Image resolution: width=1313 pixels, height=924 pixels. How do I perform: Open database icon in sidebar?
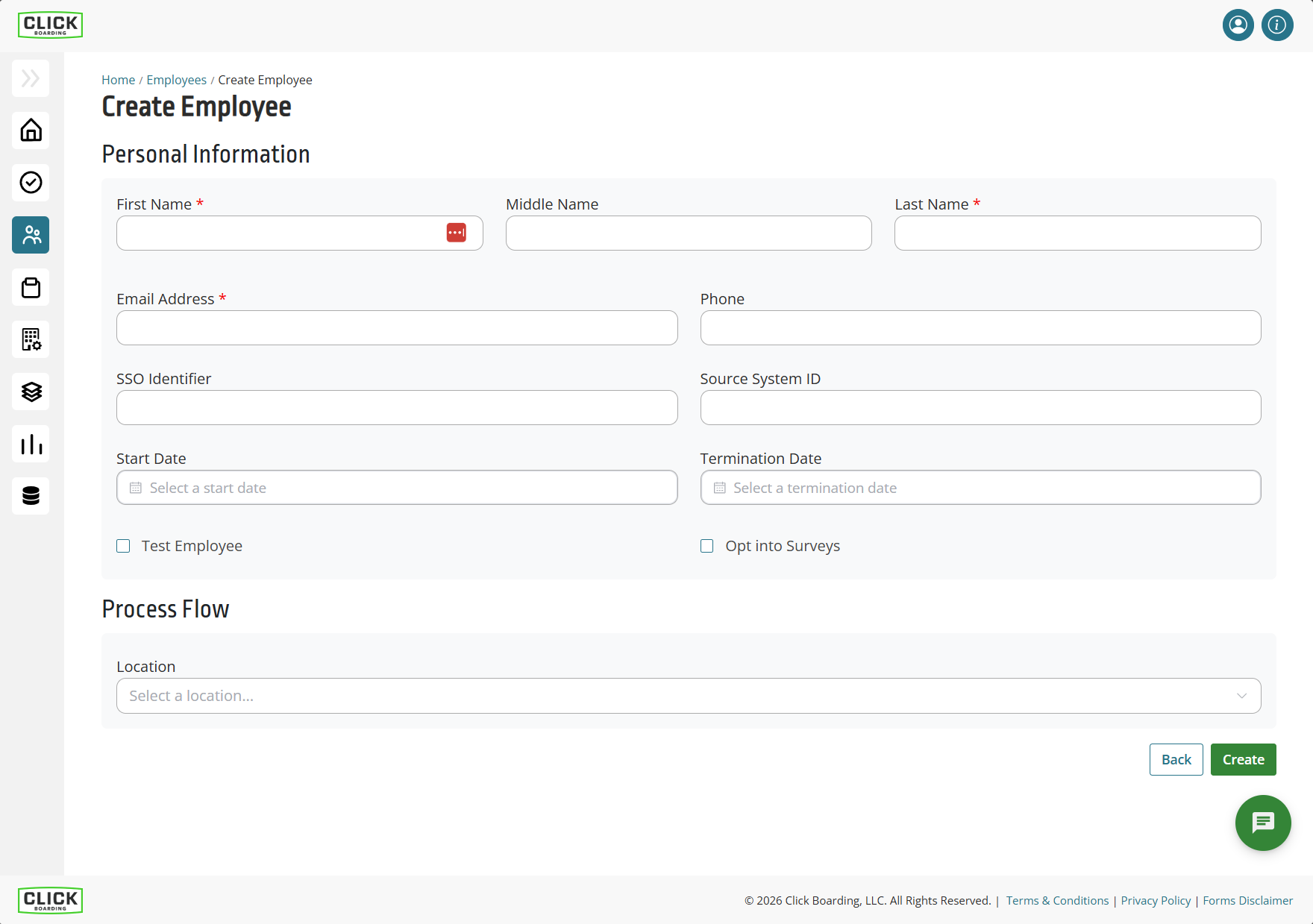pos(31,496)
